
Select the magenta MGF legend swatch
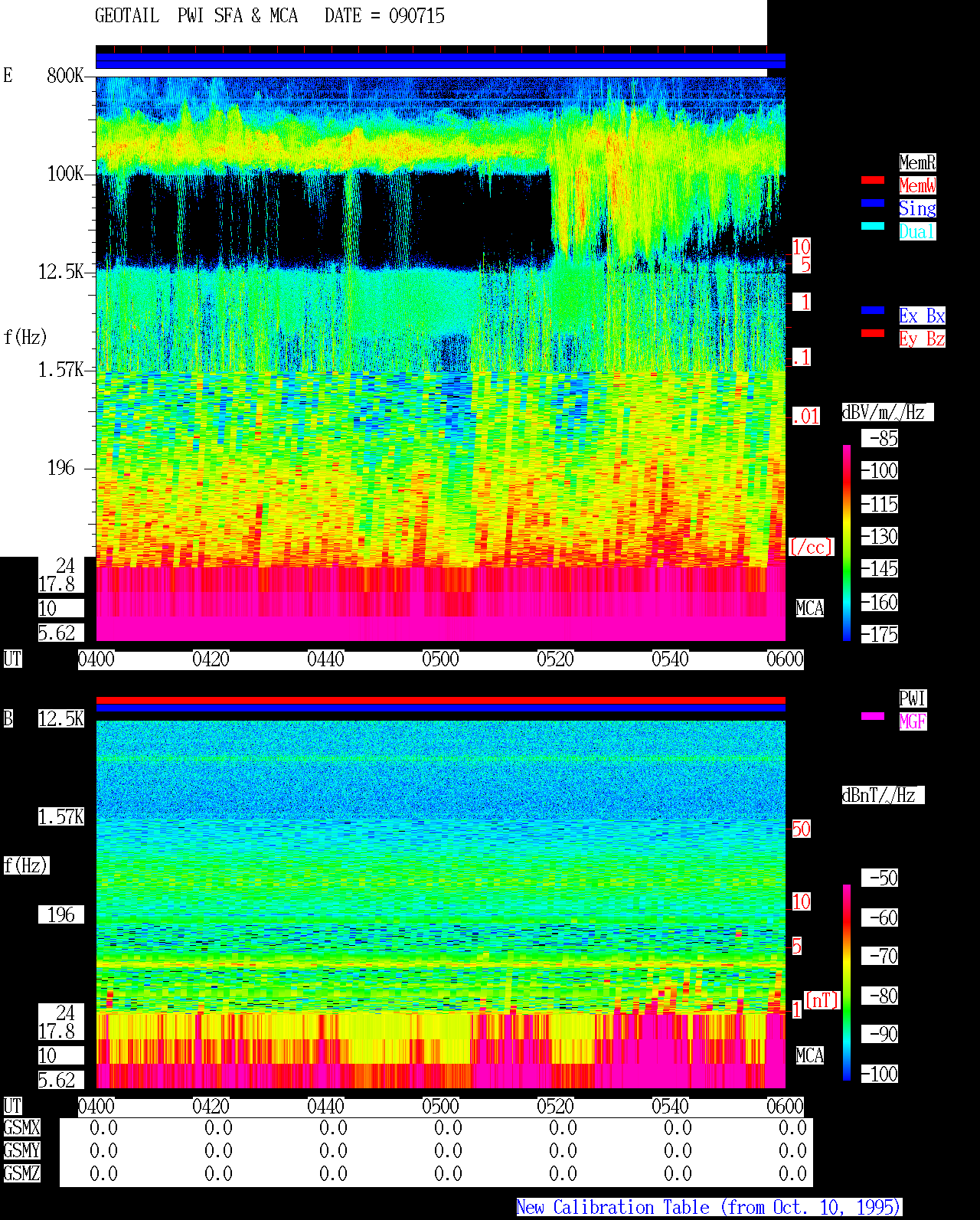pyautogui.click(x=873, y=716)
